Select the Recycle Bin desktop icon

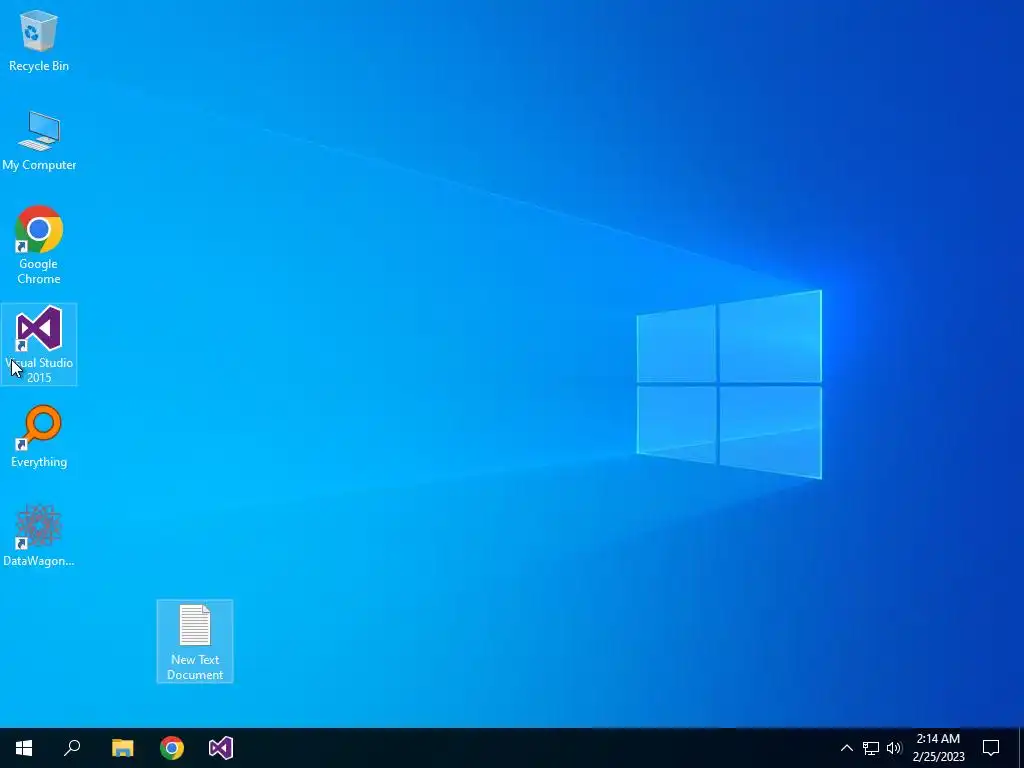point(39,40)
